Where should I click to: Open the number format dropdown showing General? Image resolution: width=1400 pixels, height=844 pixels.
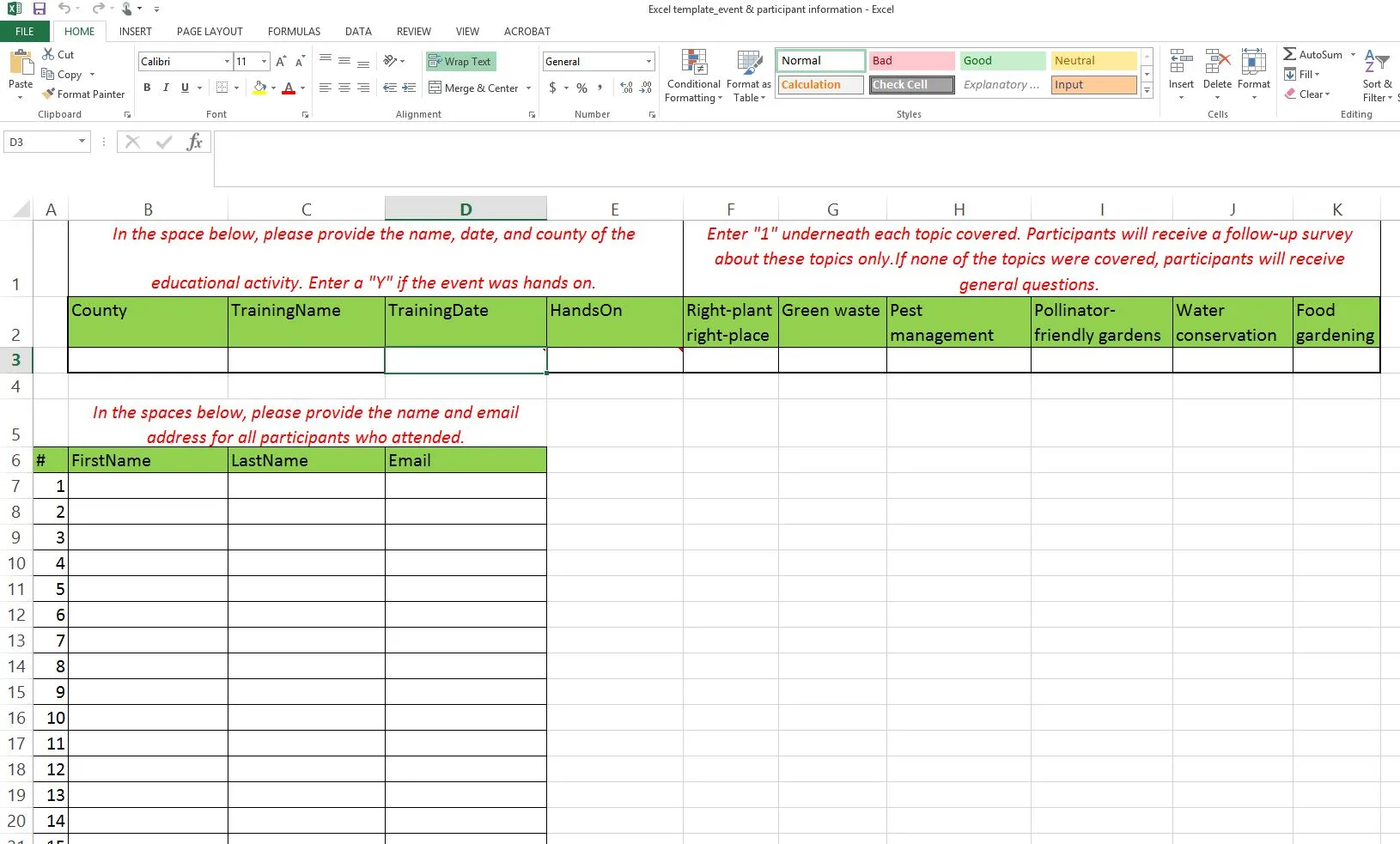(648, 61)
